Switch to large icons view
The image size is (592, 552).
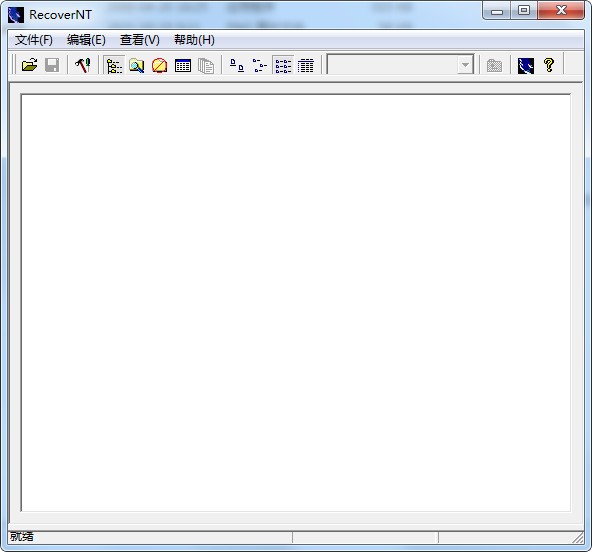237,65
